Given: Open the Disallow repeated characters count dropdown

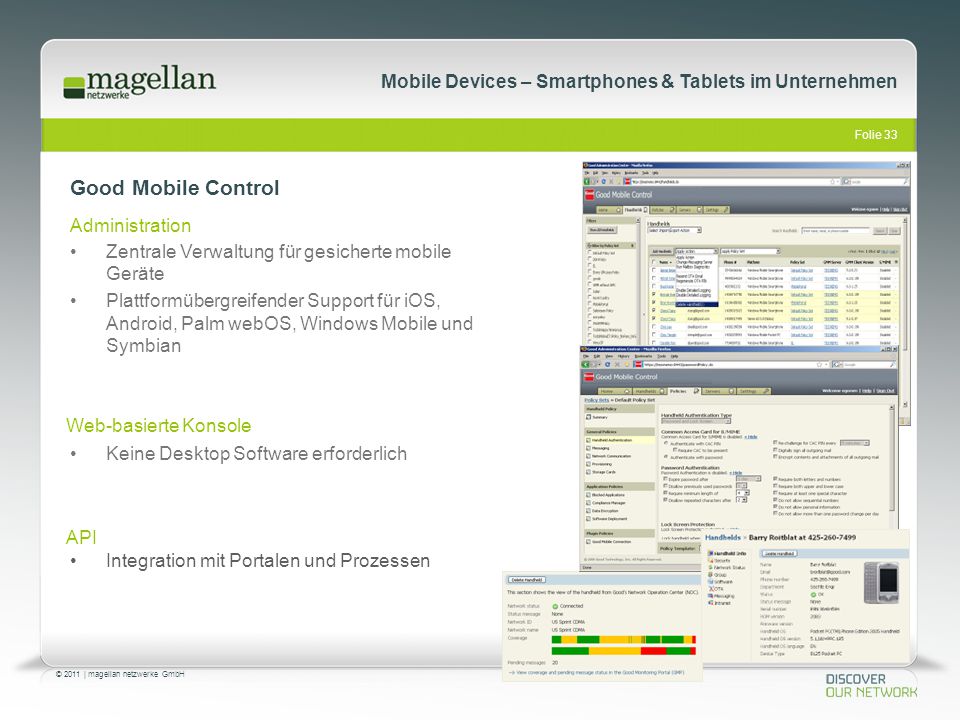Looking at the screenshot, I should point(741,500).
